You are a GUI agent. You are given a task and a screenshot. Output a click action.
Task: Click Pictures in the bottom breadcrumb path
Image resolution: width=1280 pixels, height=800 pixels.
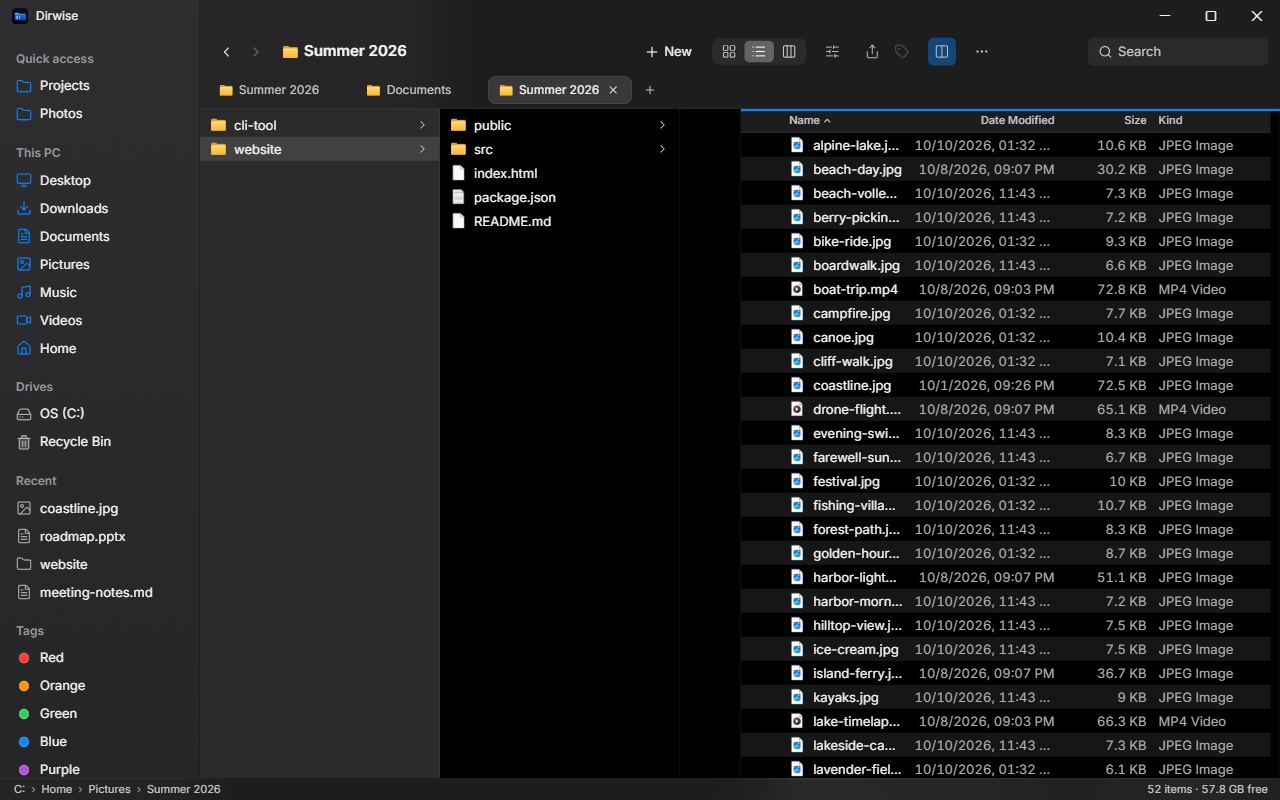point(109,789)
